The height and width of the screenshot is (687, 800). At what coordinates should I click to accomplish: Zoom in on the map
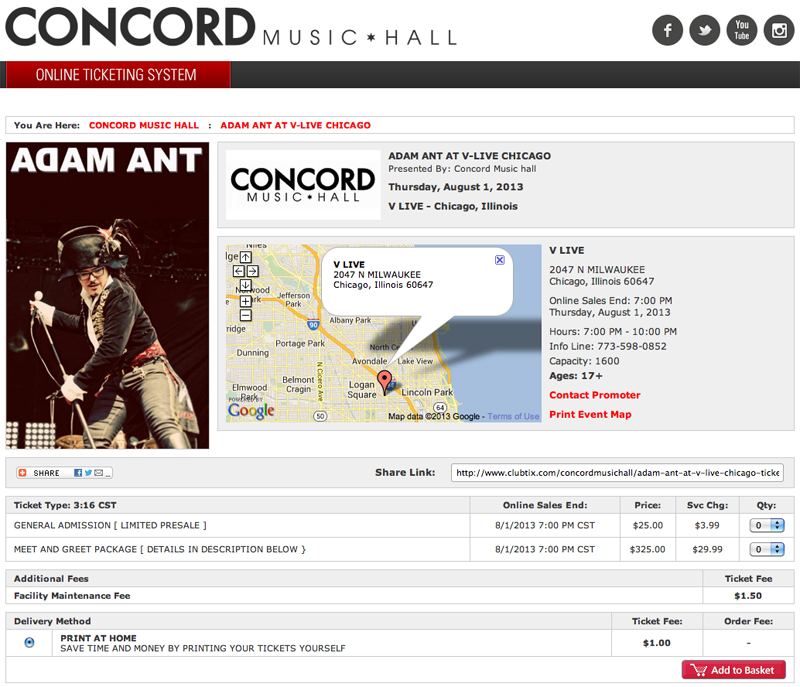(246, 300)
